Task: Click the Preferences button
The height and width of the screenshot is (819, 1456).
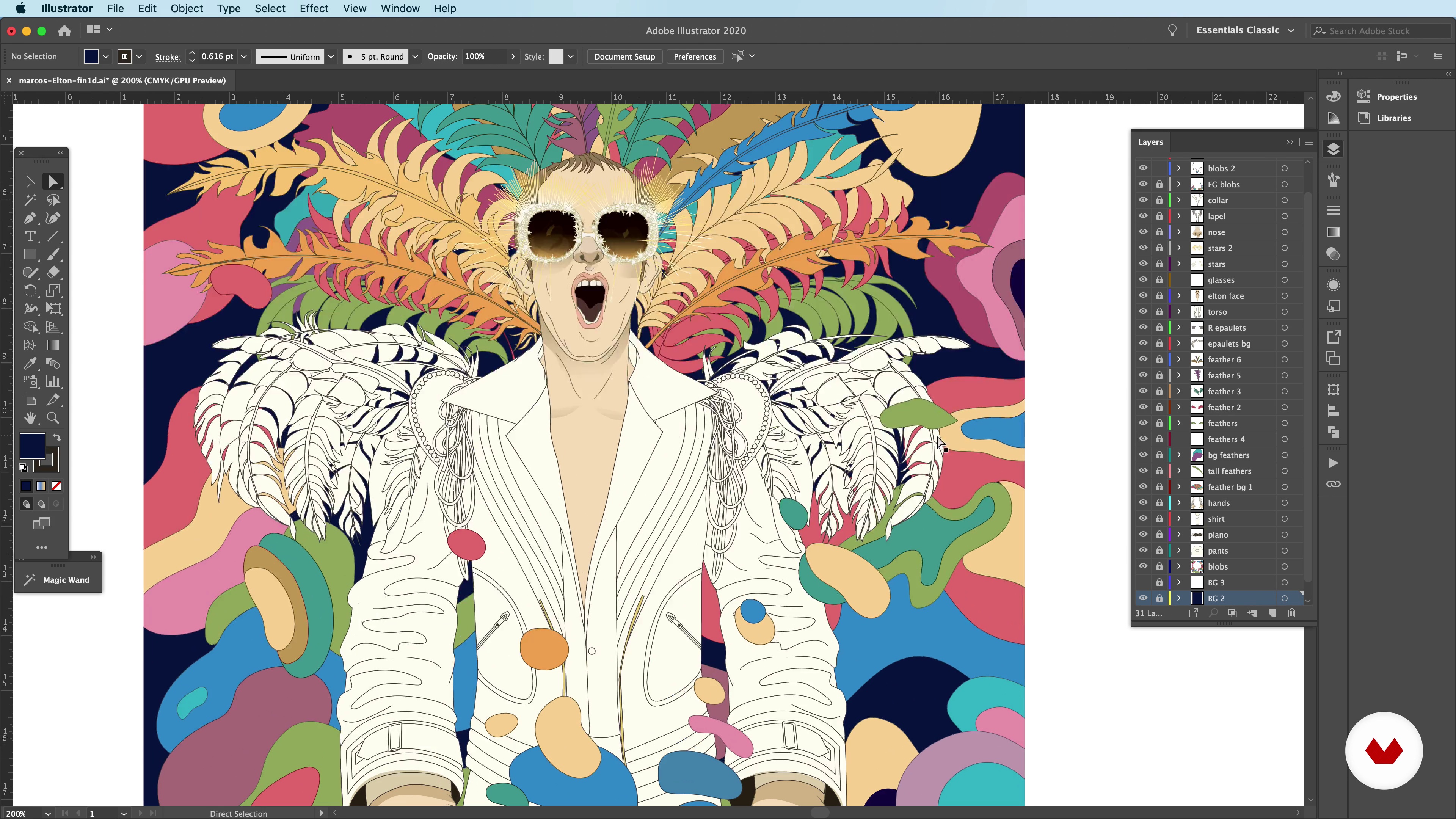Action: pos(695,56)
